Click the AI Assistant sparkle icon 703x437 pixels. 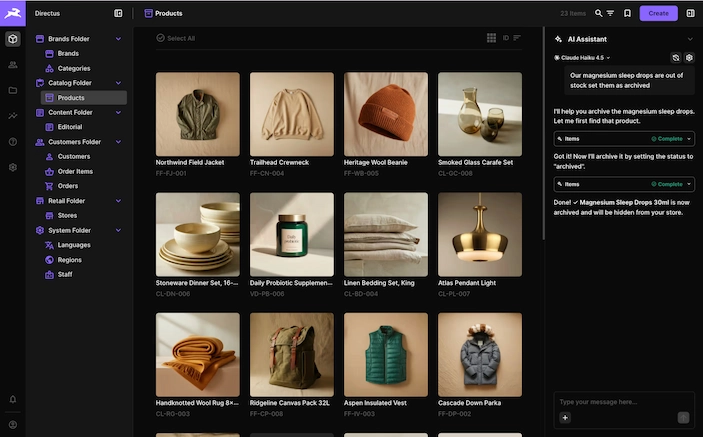pyautogui.click(x=558, y=39)
